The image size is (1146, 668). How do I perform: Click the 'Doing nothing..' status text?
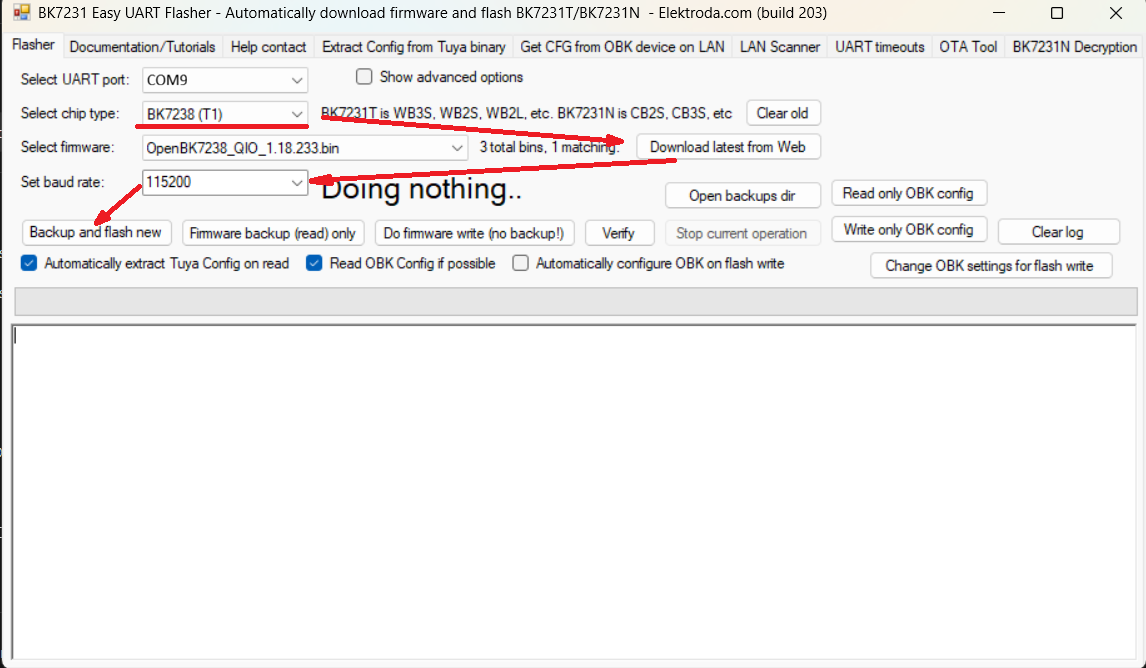[x=421, y=190]
